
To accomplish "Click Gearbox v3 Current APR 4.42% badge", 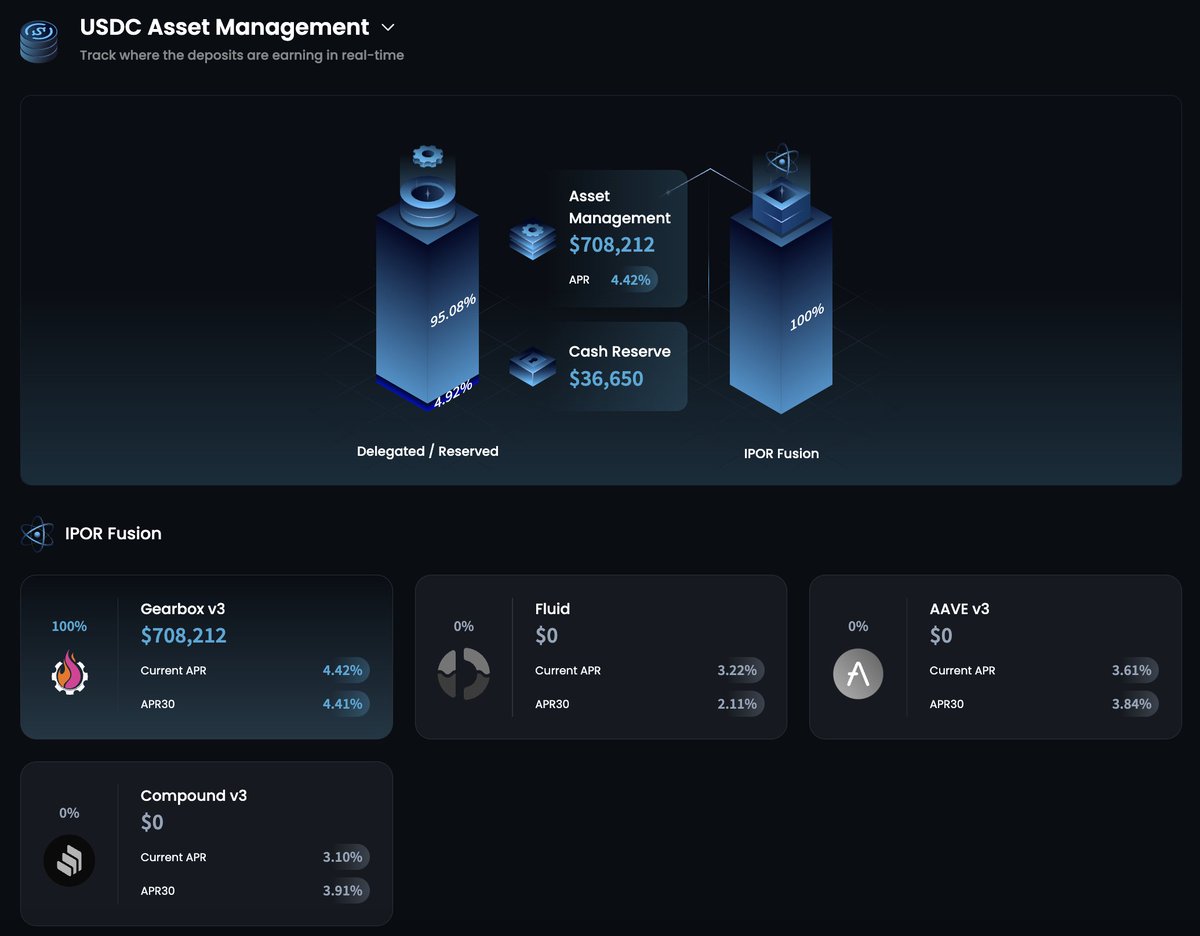I will coord(343,670).
